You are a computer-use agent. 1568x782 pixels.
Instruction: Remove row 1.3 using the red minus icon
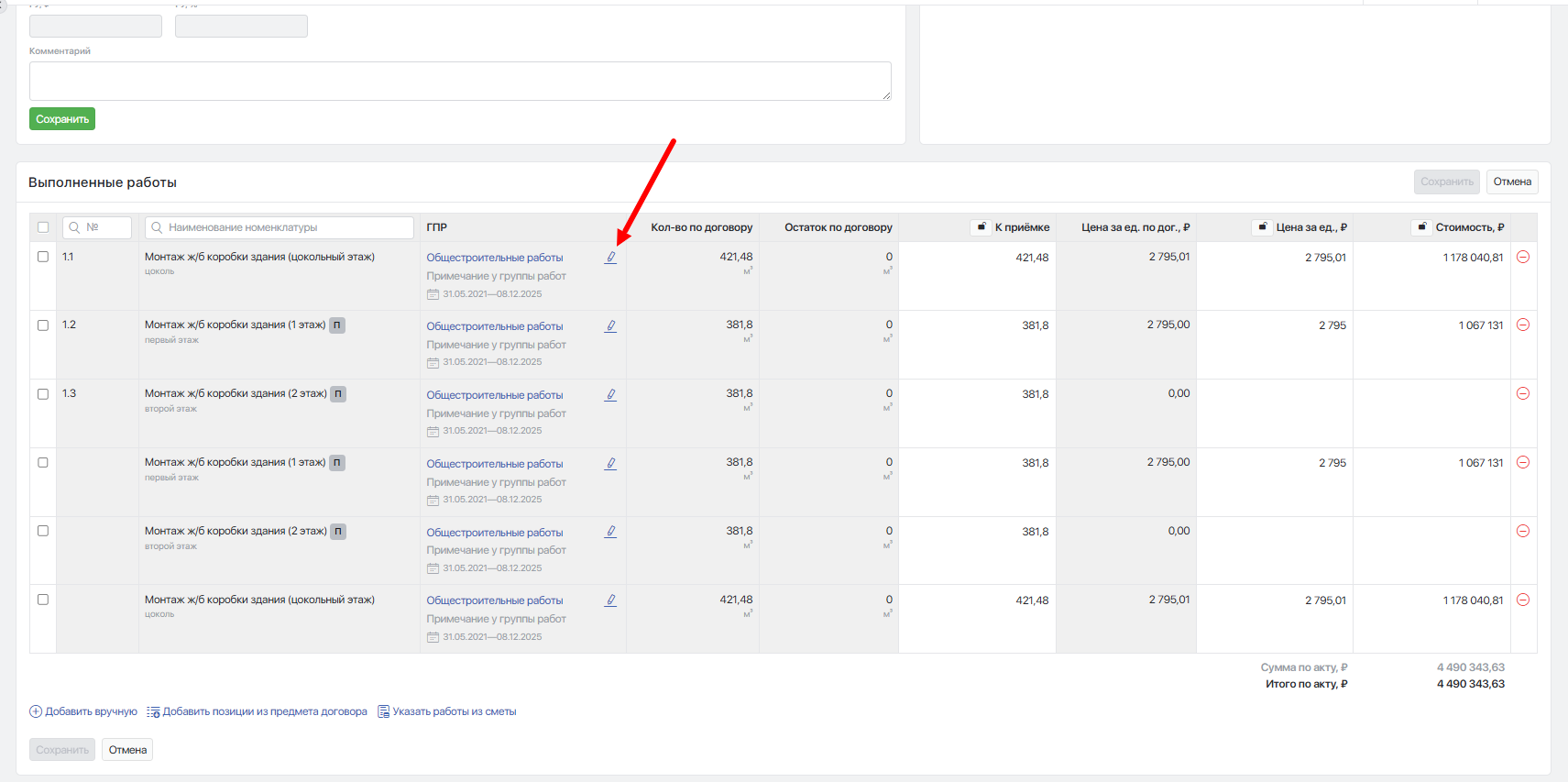click(x=1523, y=393)
